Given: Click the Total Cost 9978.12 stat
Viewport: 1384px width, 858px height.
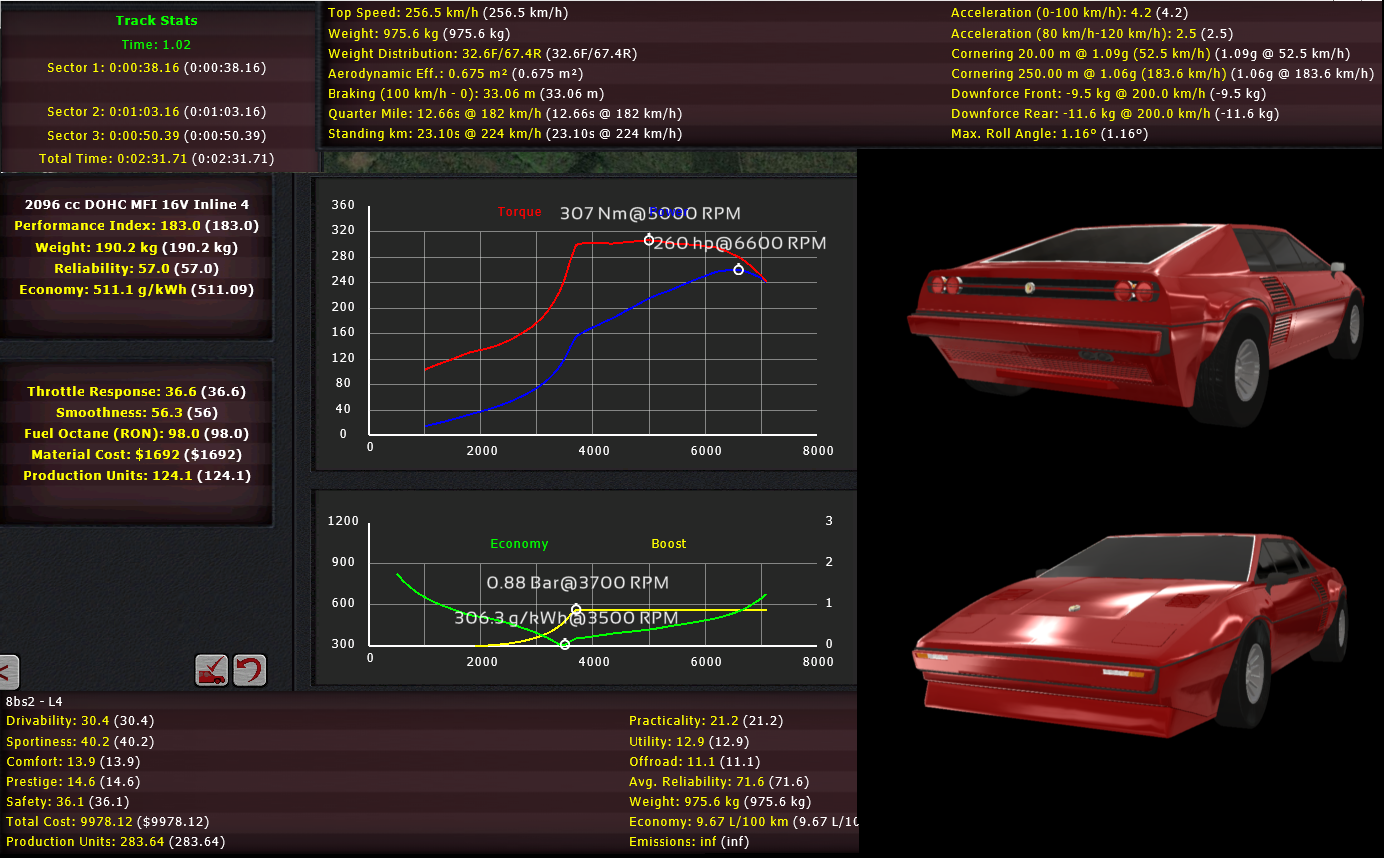Looking at the screenshot, I should click(107, 821).
